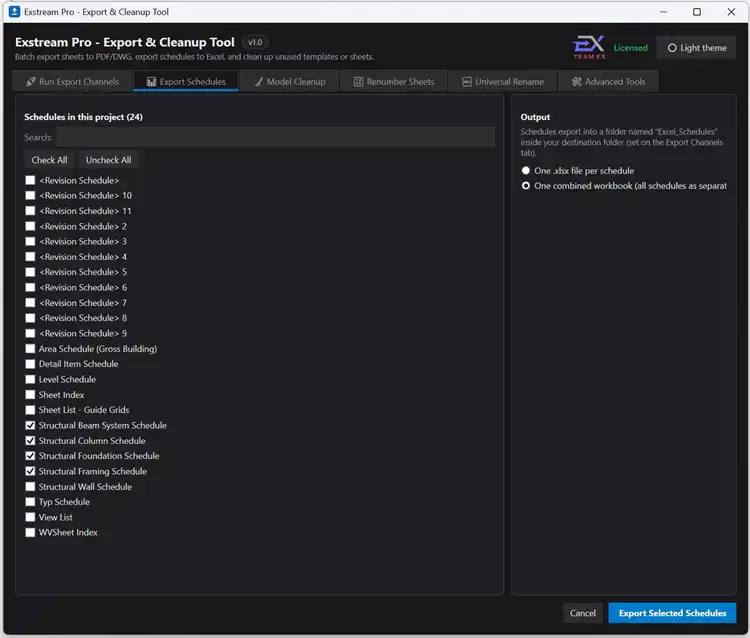Uncheck Structural Beam System Schedule
This screenshot has height=638, width=750.
pos(30,425)
